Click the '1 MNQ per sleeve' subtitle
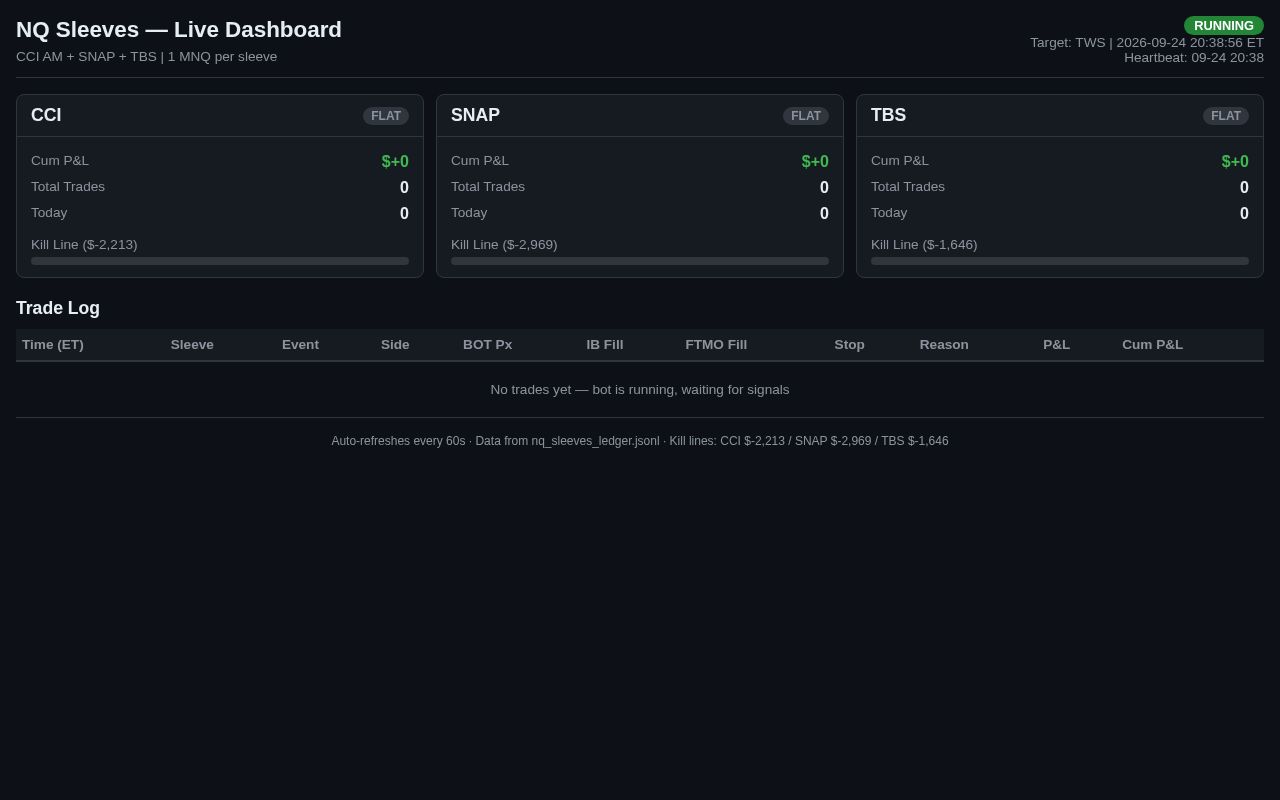 pyautogui.click(x=222, y=57)
